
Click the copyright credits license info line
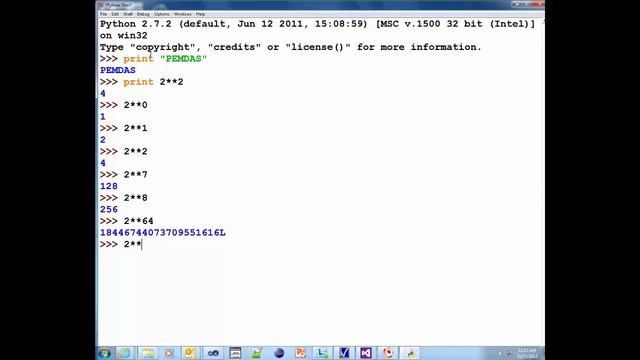click(x=291, y=47)
